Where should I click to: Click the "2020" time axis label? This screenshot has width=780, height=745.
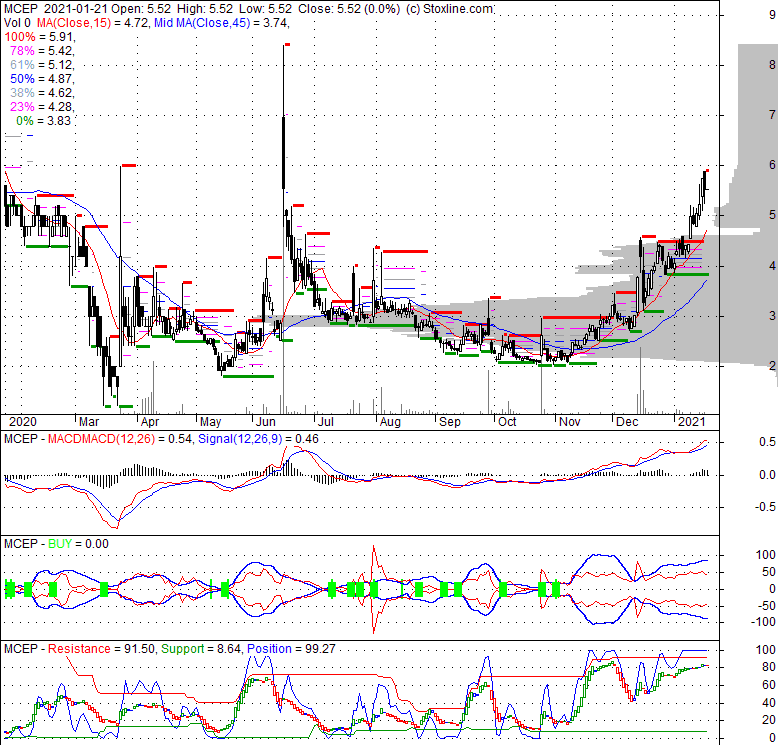(23, 422)
